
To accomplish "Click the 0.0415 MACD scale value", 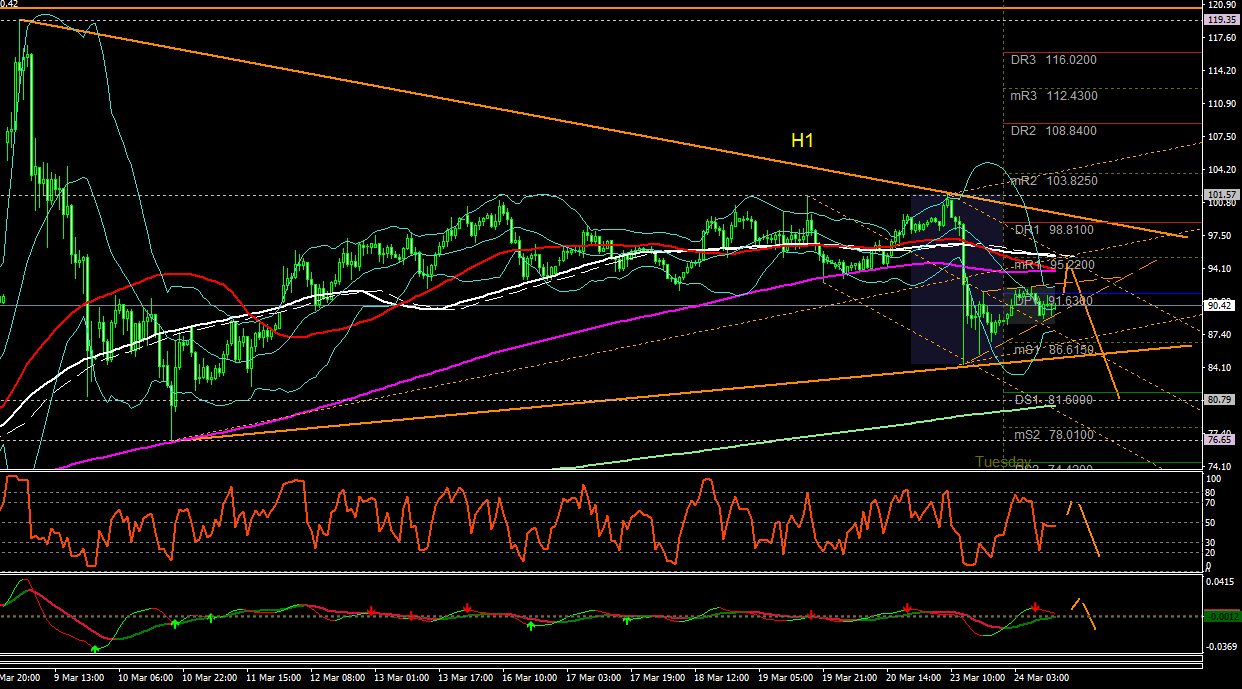I will (1222, 582).
